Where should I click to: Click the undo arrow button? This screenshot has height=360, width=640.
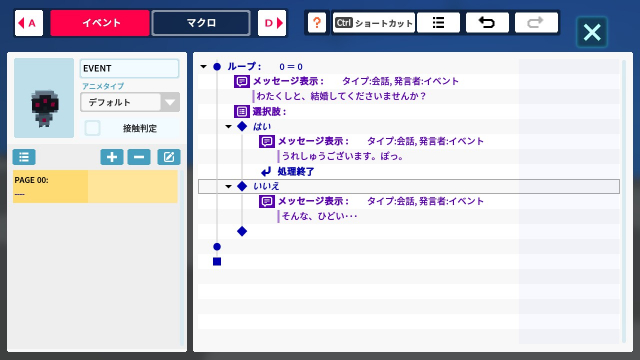click(487, 22)
